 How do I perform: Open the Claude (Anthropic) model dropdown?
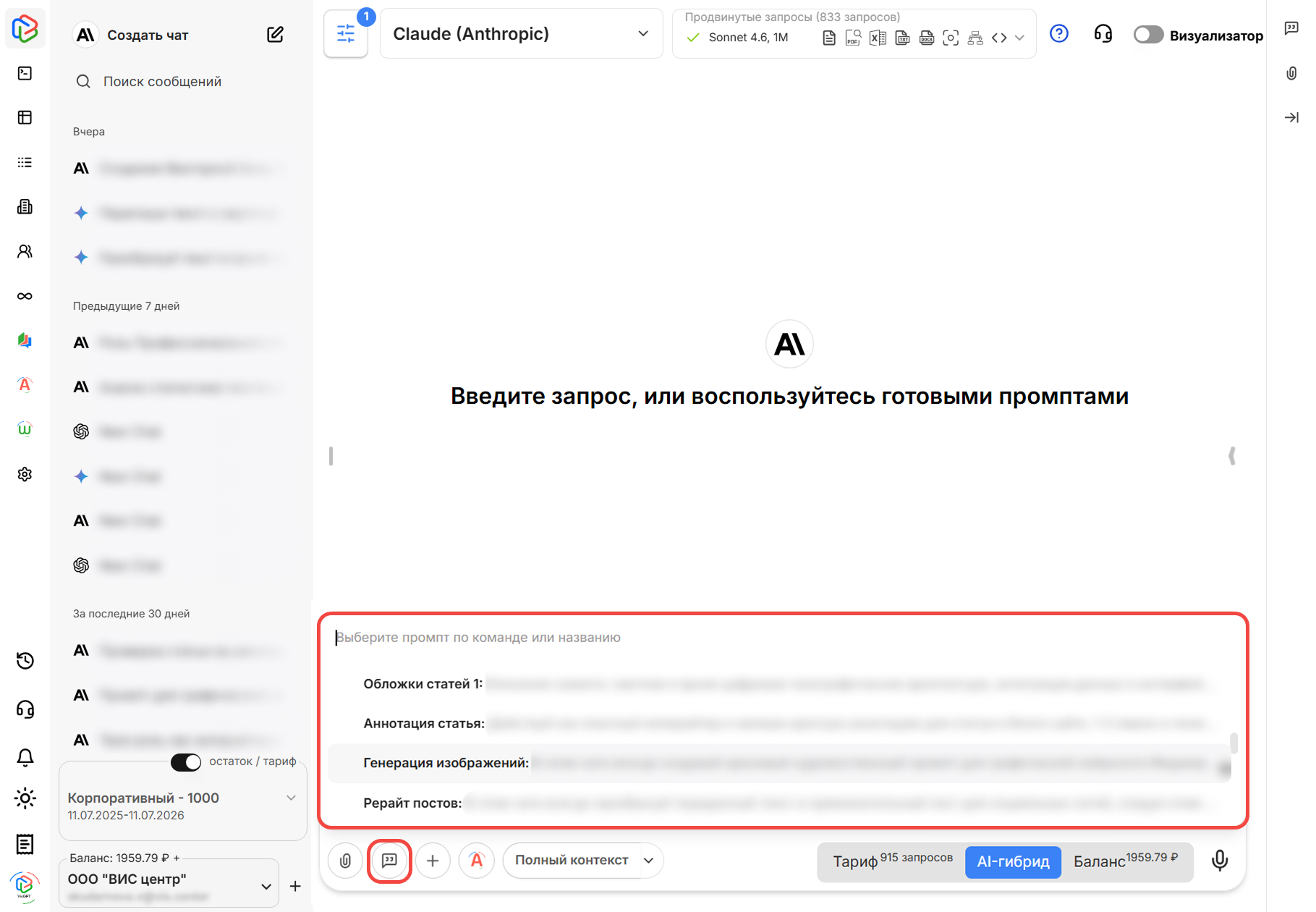click(520, 33)
